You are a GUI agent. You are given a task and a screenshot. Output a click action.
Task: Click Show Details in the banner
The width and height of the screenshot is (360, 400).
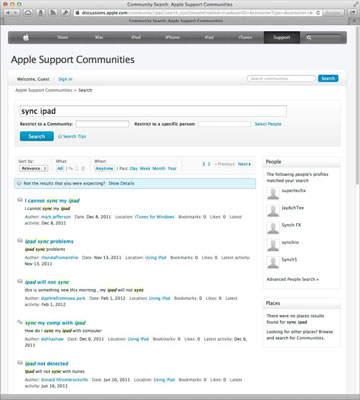(121, 183)
